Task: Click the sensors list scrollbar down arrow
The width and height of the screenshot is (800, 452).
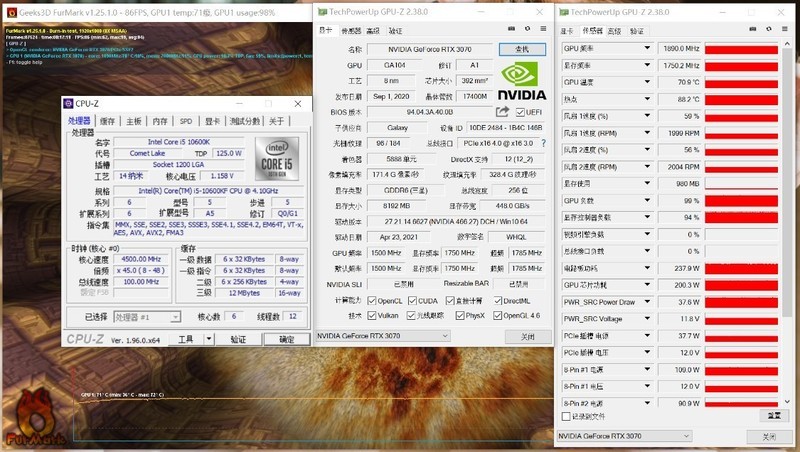Action: click(x=787, y=402)
